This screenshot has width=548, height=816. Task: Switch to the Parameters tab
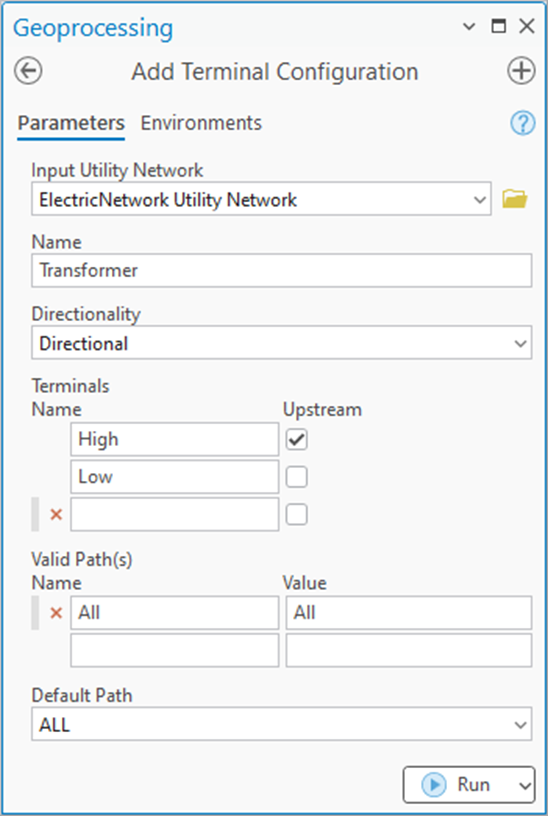[x=71, y=123]
